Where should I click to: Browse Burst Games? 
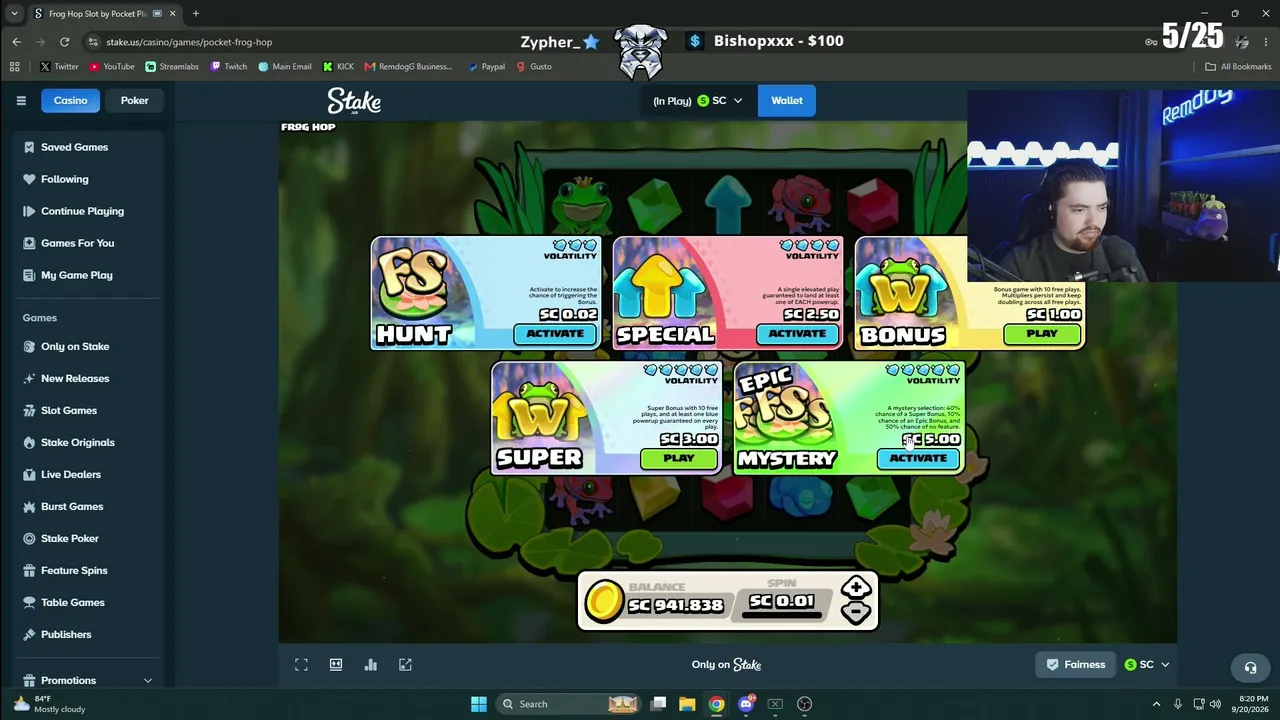click(88, 506)
